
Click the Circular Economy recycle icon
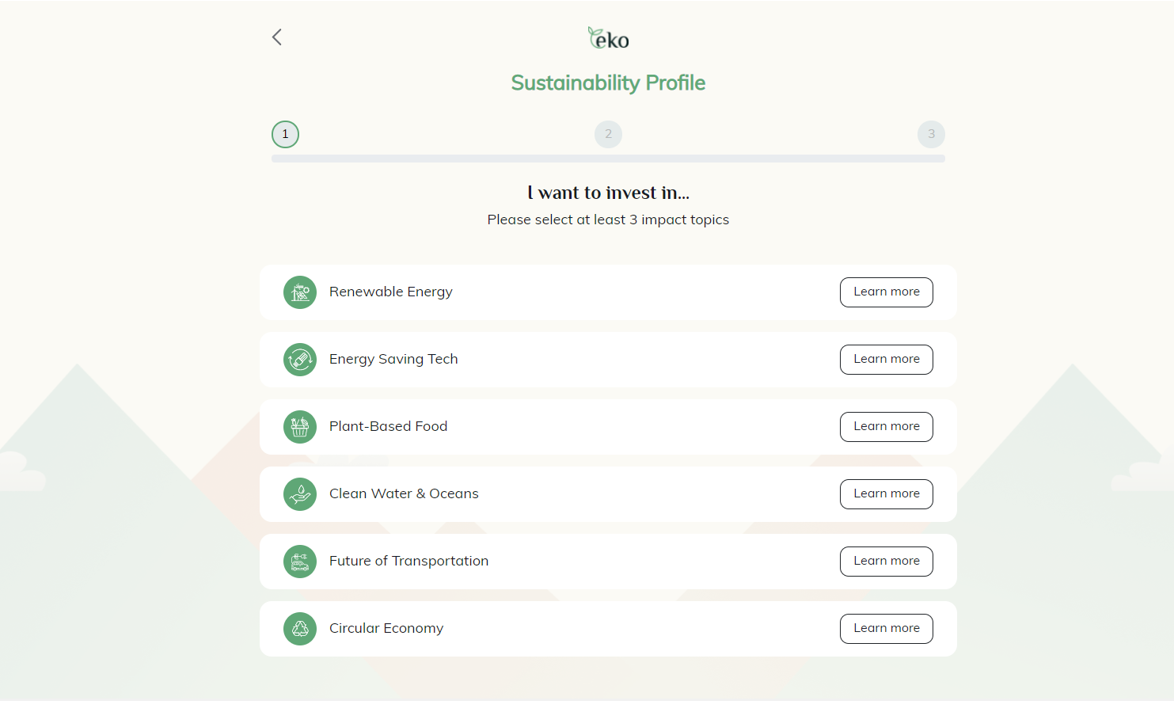pyautogui.click(x=300, y=629)
